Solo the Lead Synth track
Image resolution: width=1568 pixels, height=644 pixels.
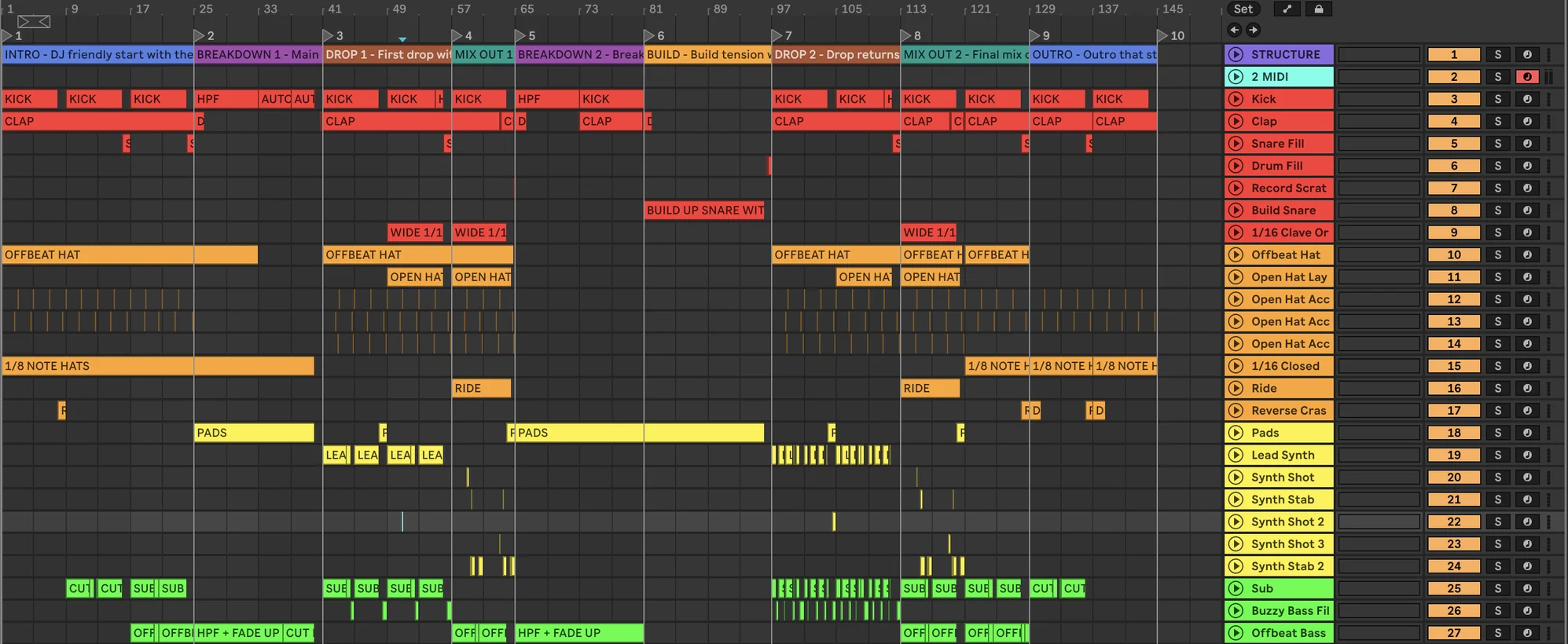pos(1497,456)
